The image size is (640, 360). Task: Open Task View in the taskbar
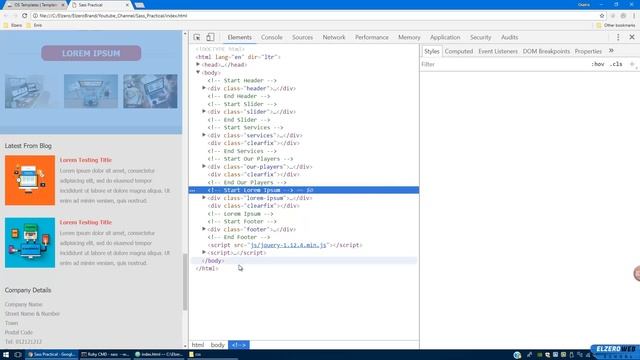[18, 354]
